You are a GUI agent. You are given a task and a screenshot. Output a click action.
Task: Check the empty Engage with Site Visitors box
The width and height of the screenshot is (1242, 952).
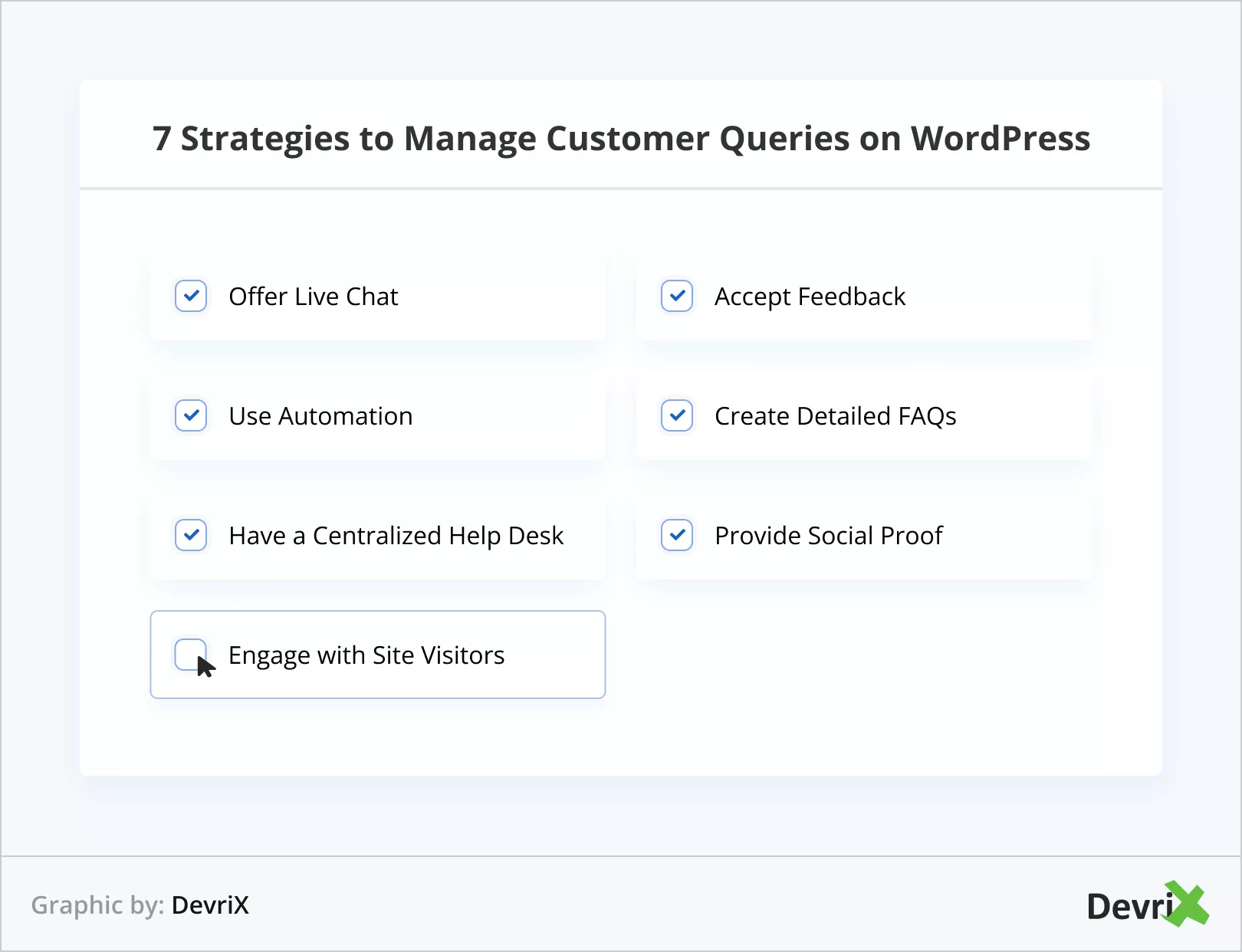[x=189, y=653]
